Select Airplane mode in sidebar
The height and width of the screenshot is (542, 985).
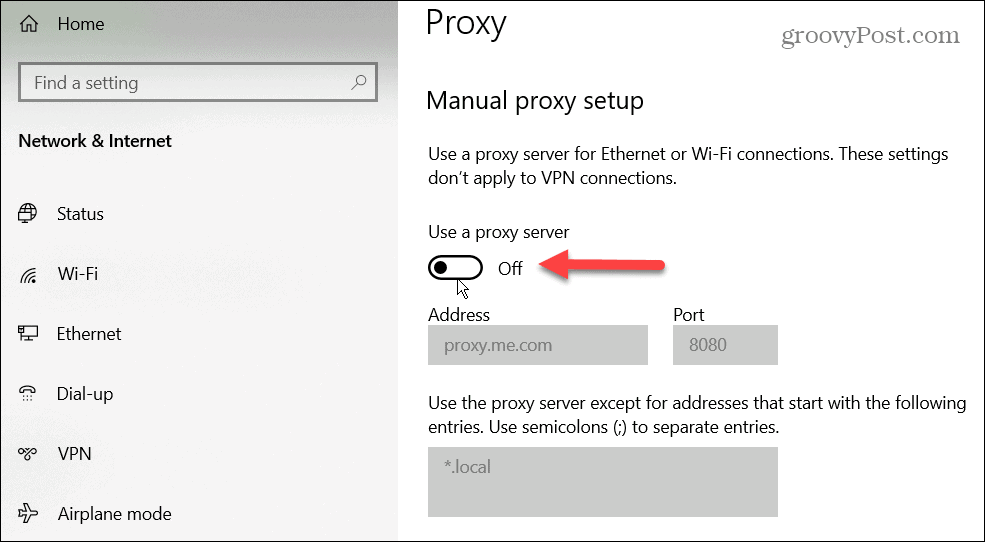114,514
